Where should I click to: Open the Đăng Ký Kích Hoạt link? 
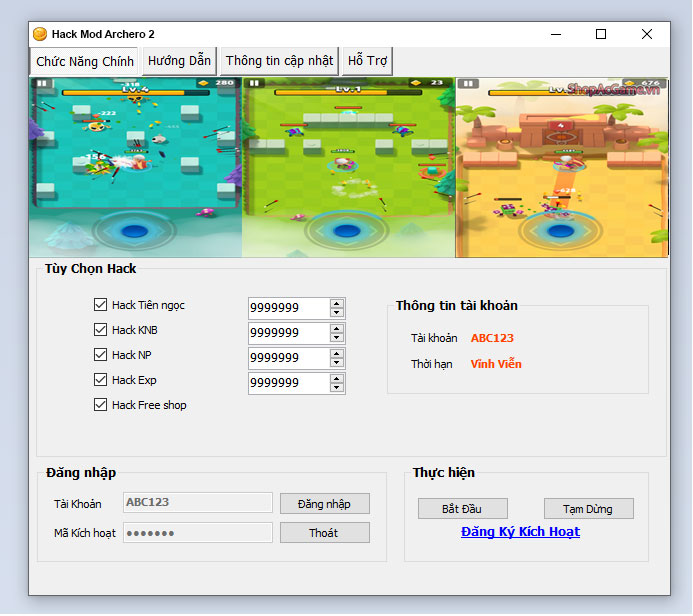[x=520, y=532]
